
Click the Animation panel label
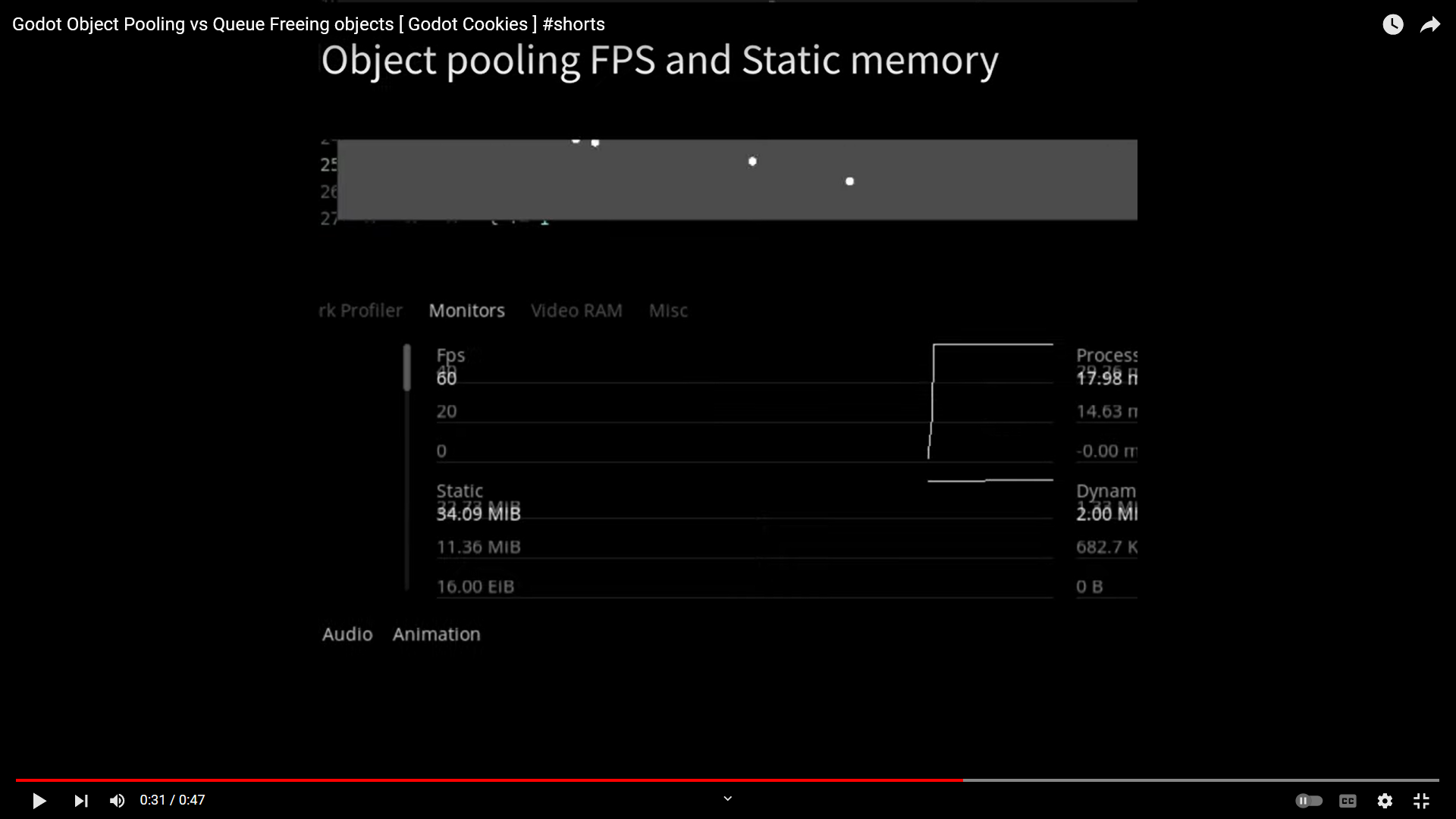[x=436, y=635]
